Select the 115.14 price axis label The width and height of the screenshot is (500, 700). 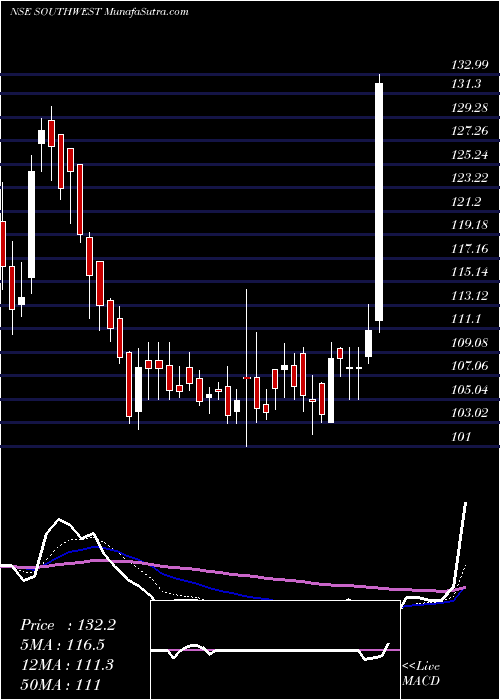tap(470, 272)
